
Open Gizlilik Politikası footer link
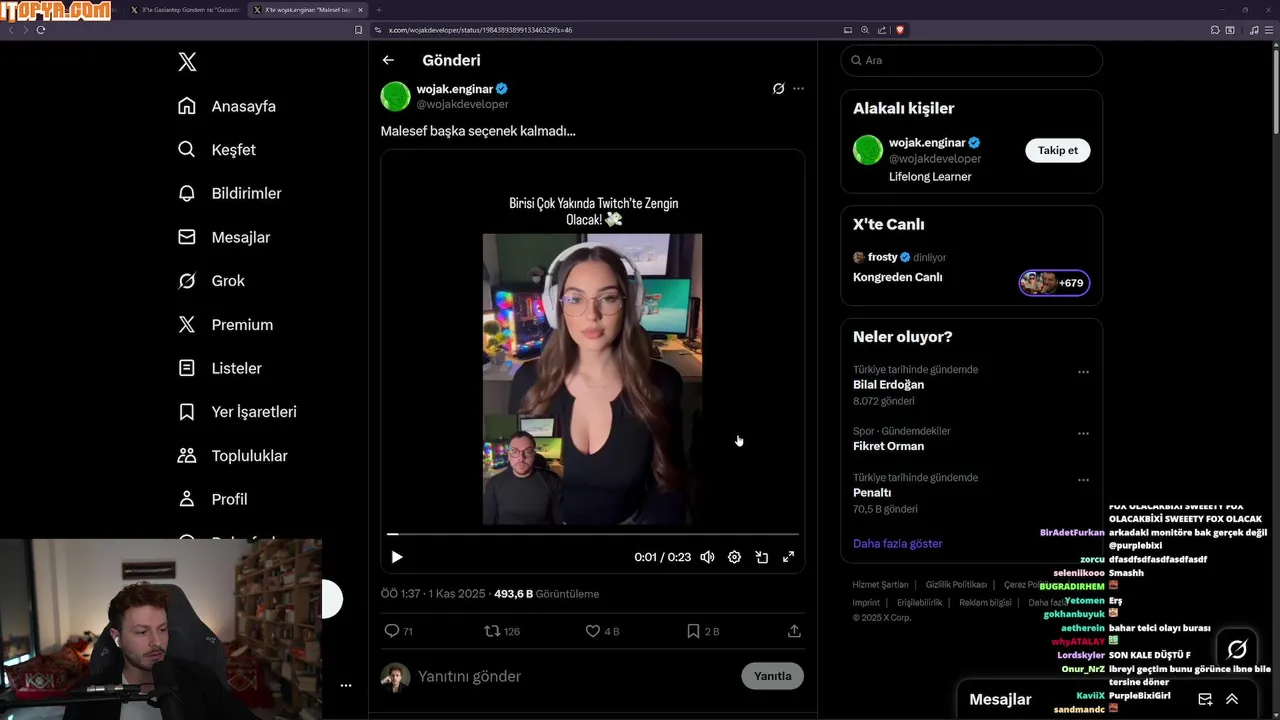956,585
